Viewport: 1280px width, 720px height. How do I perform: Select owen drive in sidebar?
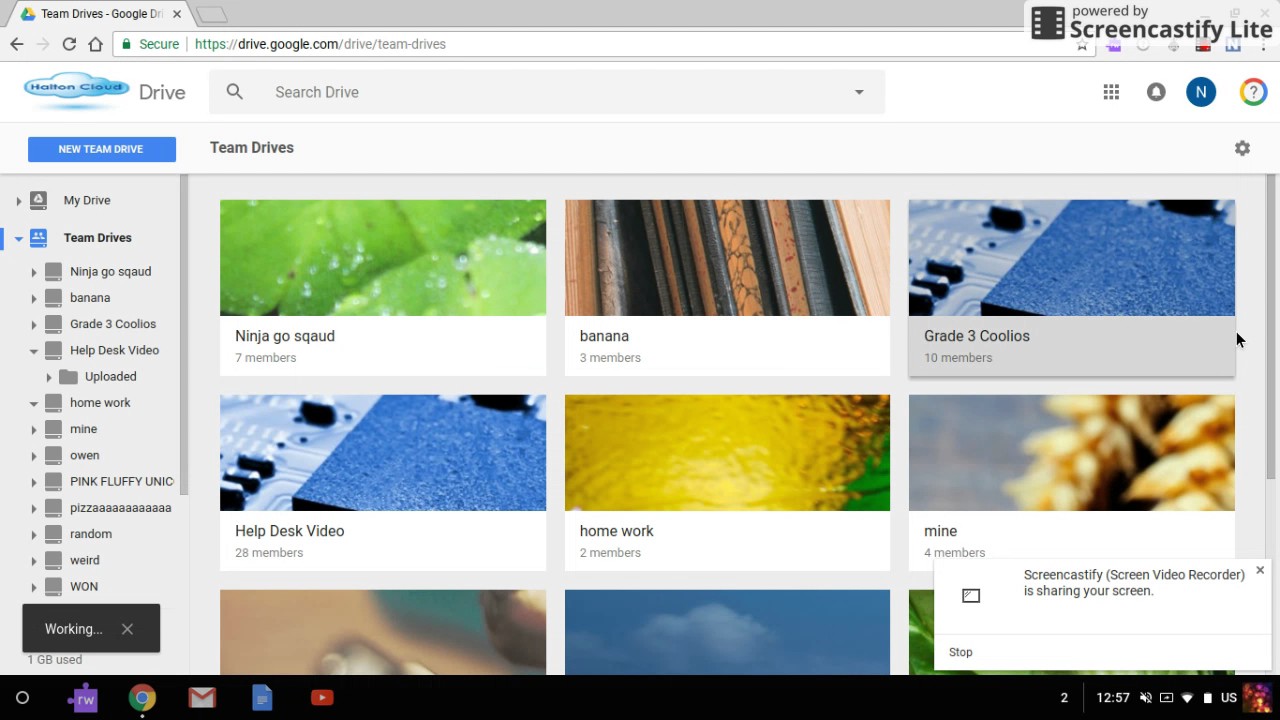(85, 455)
